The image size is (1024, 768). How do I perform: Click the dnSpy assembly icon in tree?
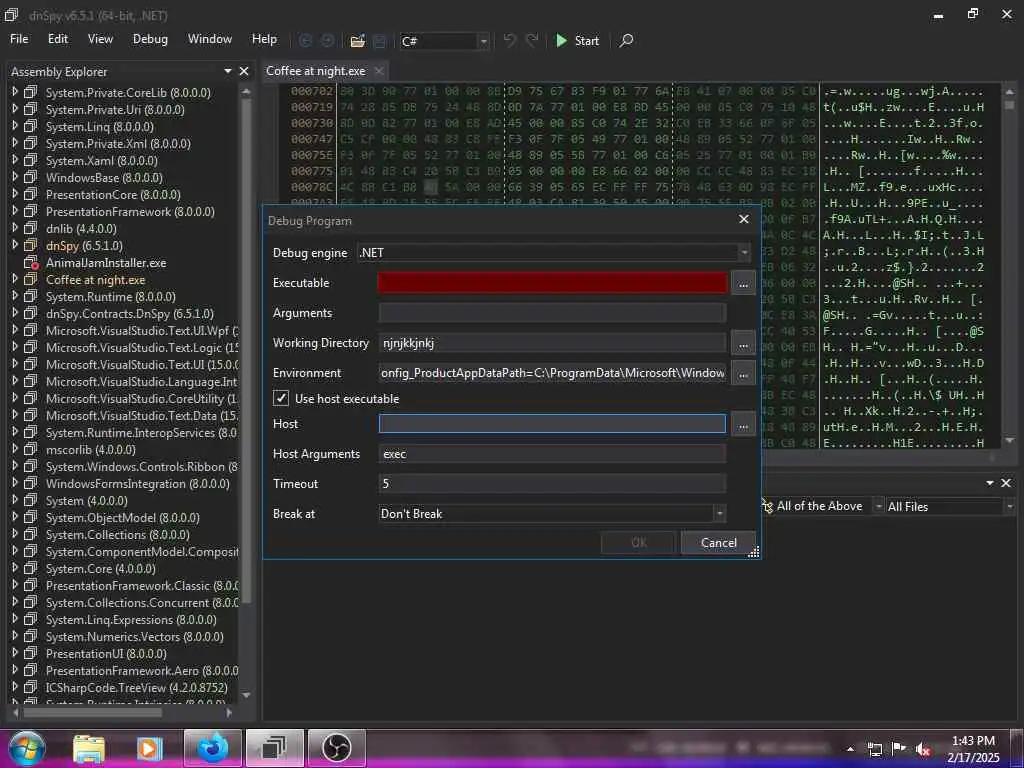(31, 246)
